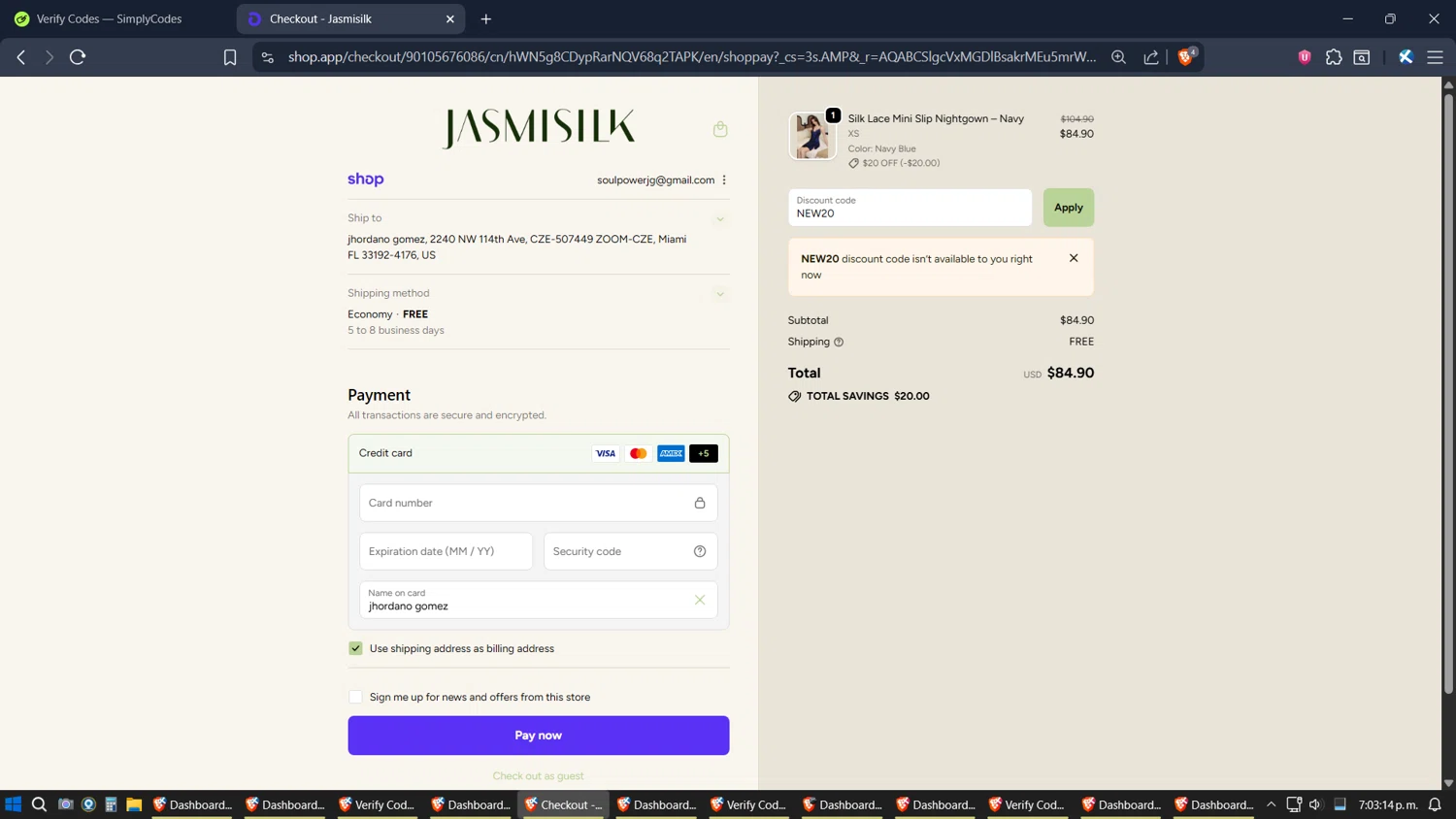Viewport: 1456px width, 819px height.
Task: Expand the Ship to section
Action: (x=720, y=219)
